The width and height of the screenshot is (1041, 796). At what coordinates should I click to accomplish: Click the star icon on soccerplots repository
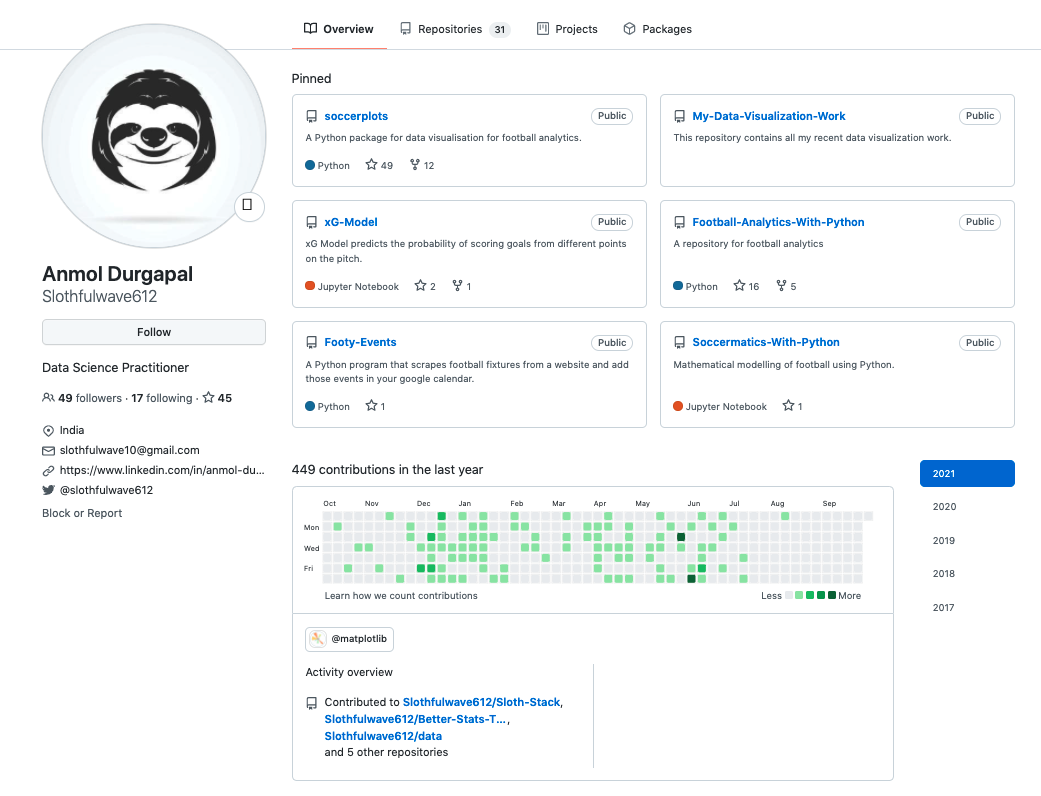371,165
